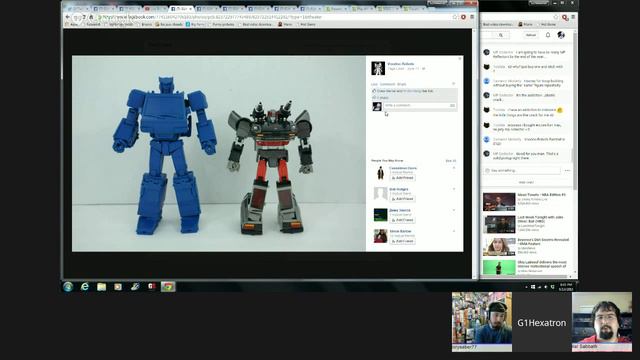Viewport: 640px width, 360px height.
Task: Click See All in People You May Know
Action: tap(451, 161)
